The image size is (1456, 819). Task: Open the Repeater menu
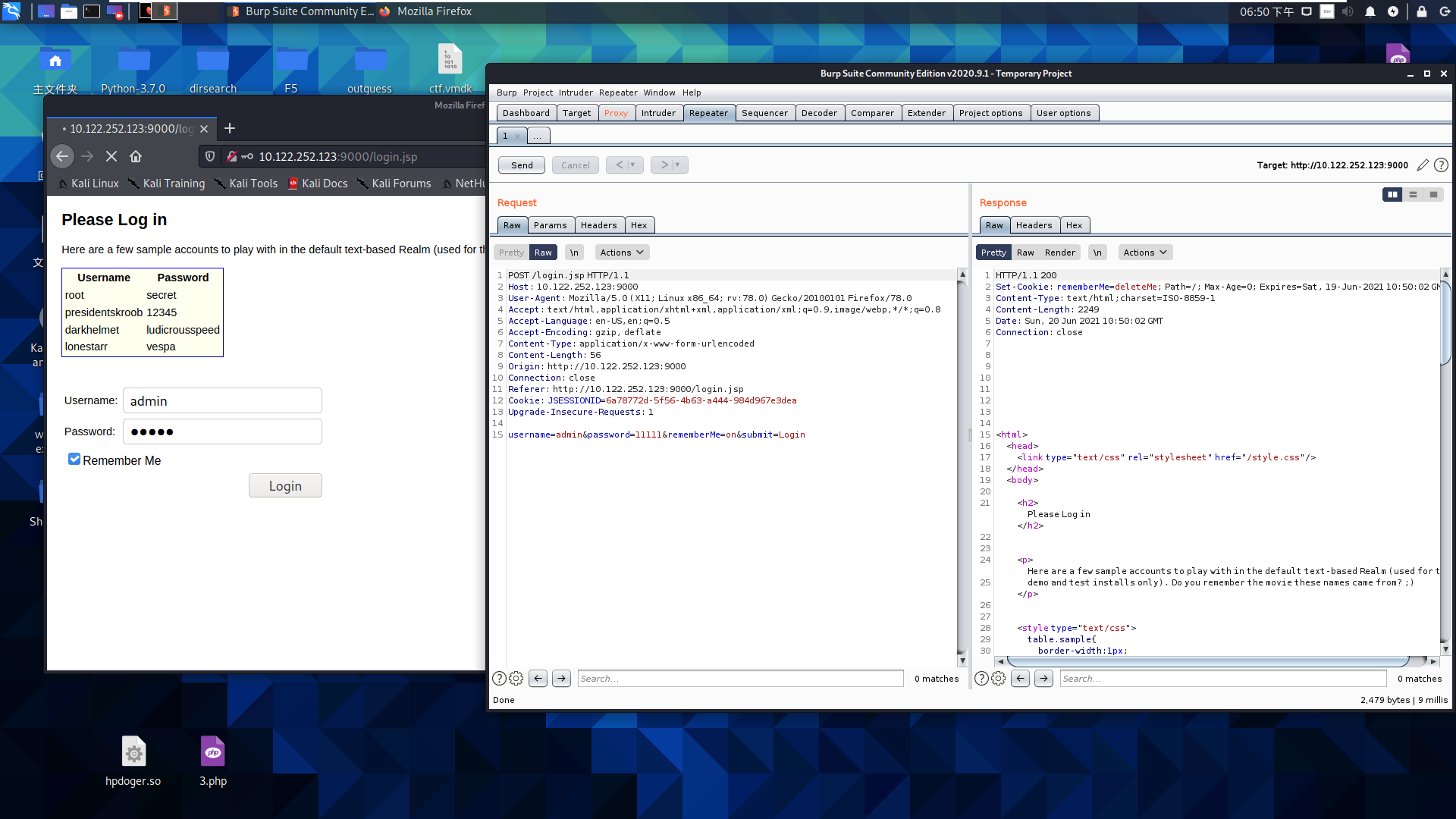618,93
